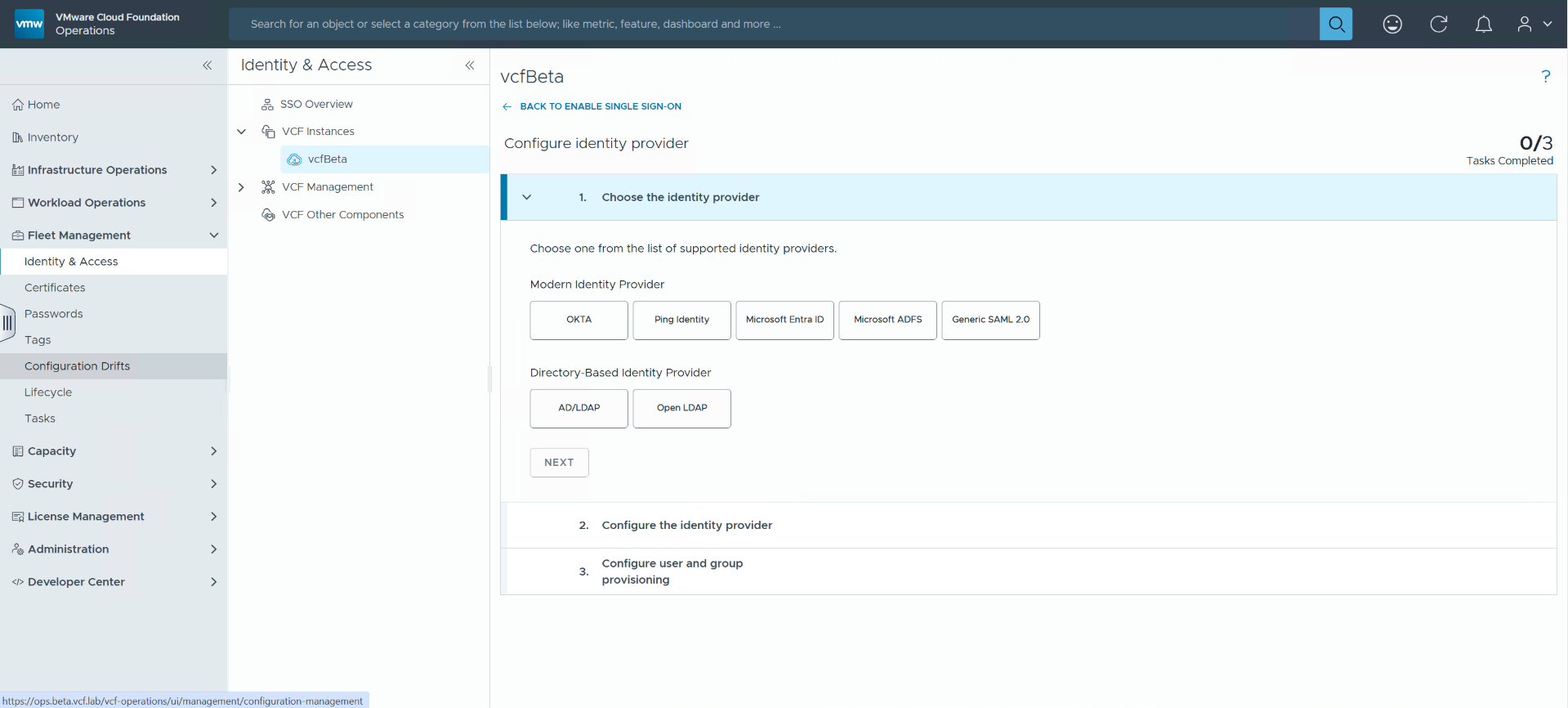Viewport: 1568px width, 708px height.
Task: Select VCF Other Components tree item
Action: [343, 215]
